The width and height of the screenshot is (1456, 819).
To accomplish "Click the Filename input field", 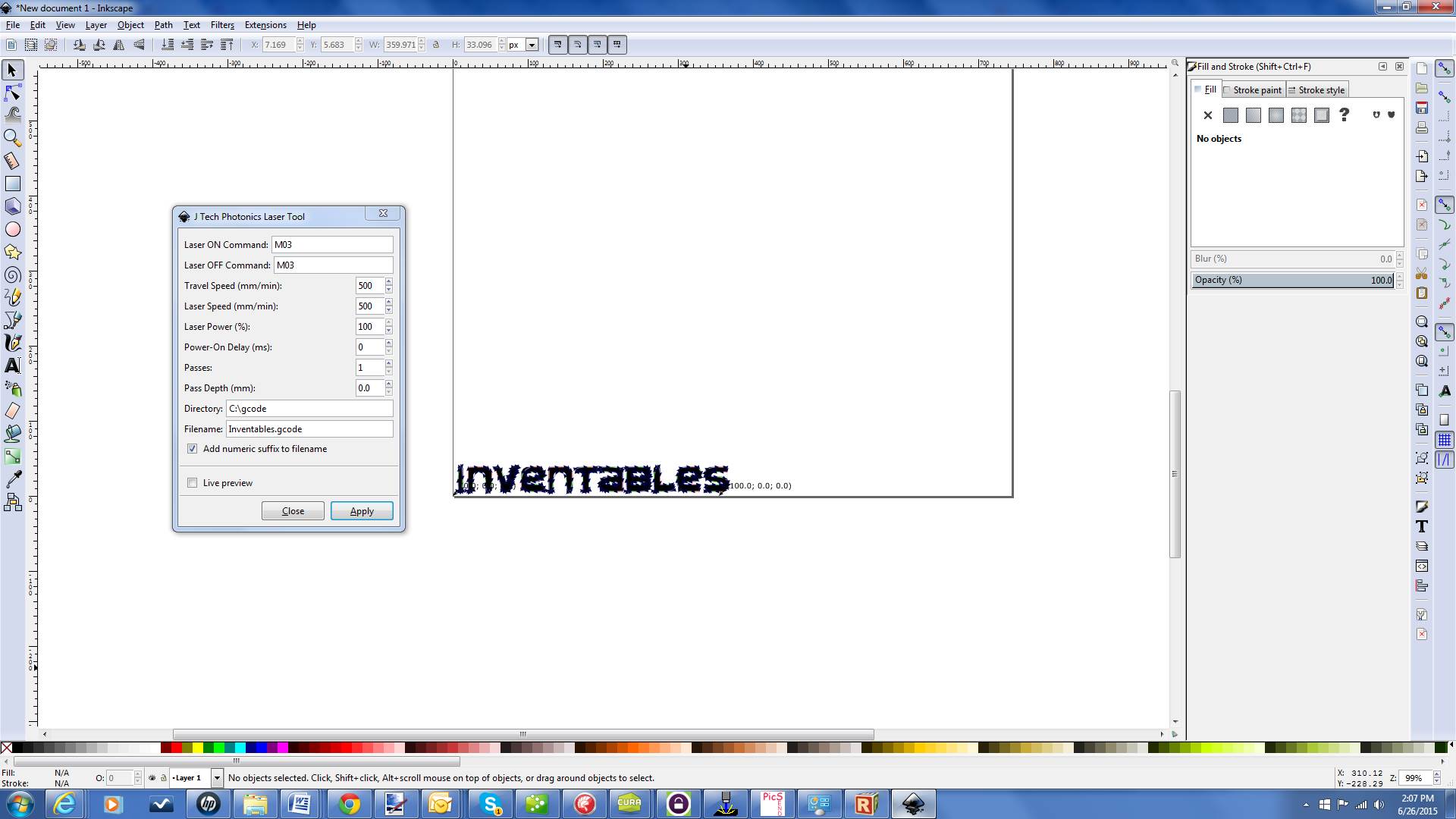I will tap(309, 429).
